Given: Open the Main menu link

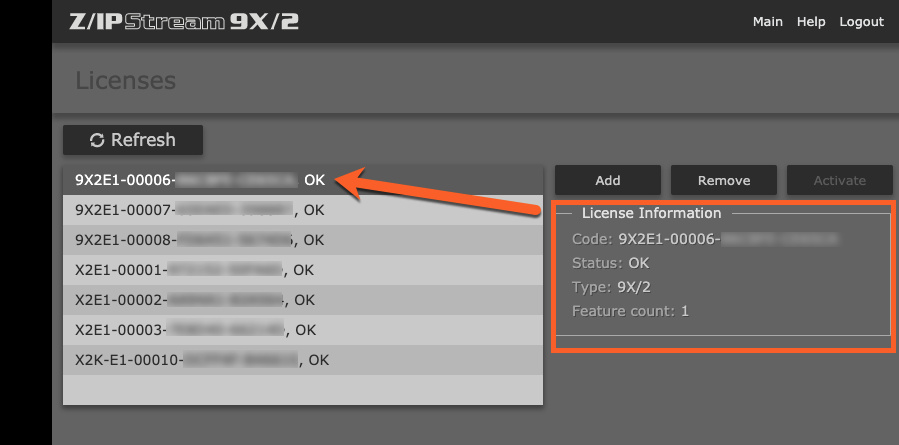Looking at the screenshot, I should point(767,22).
